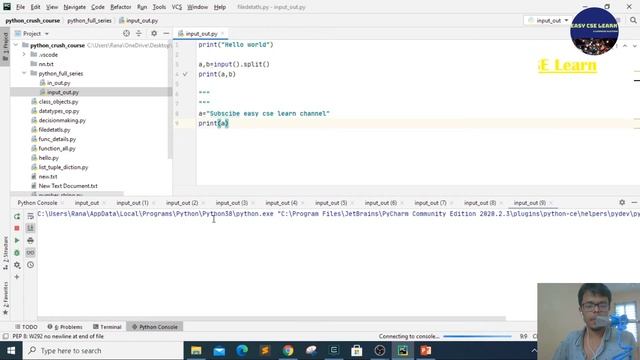640x360 pixels.
Task: Open the Project view dropdown
Action: [x=32, y=33]
